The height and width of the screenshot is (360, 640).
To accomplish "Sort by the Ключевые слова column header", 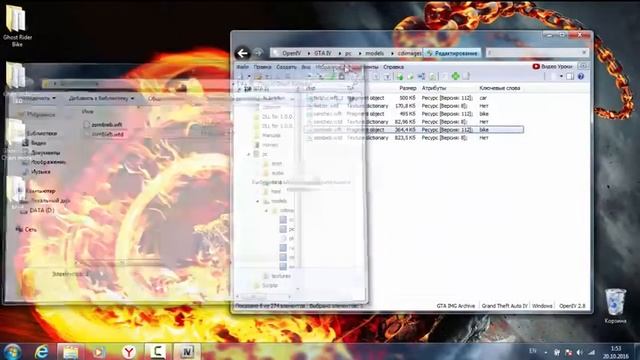I will coord(500,88).
